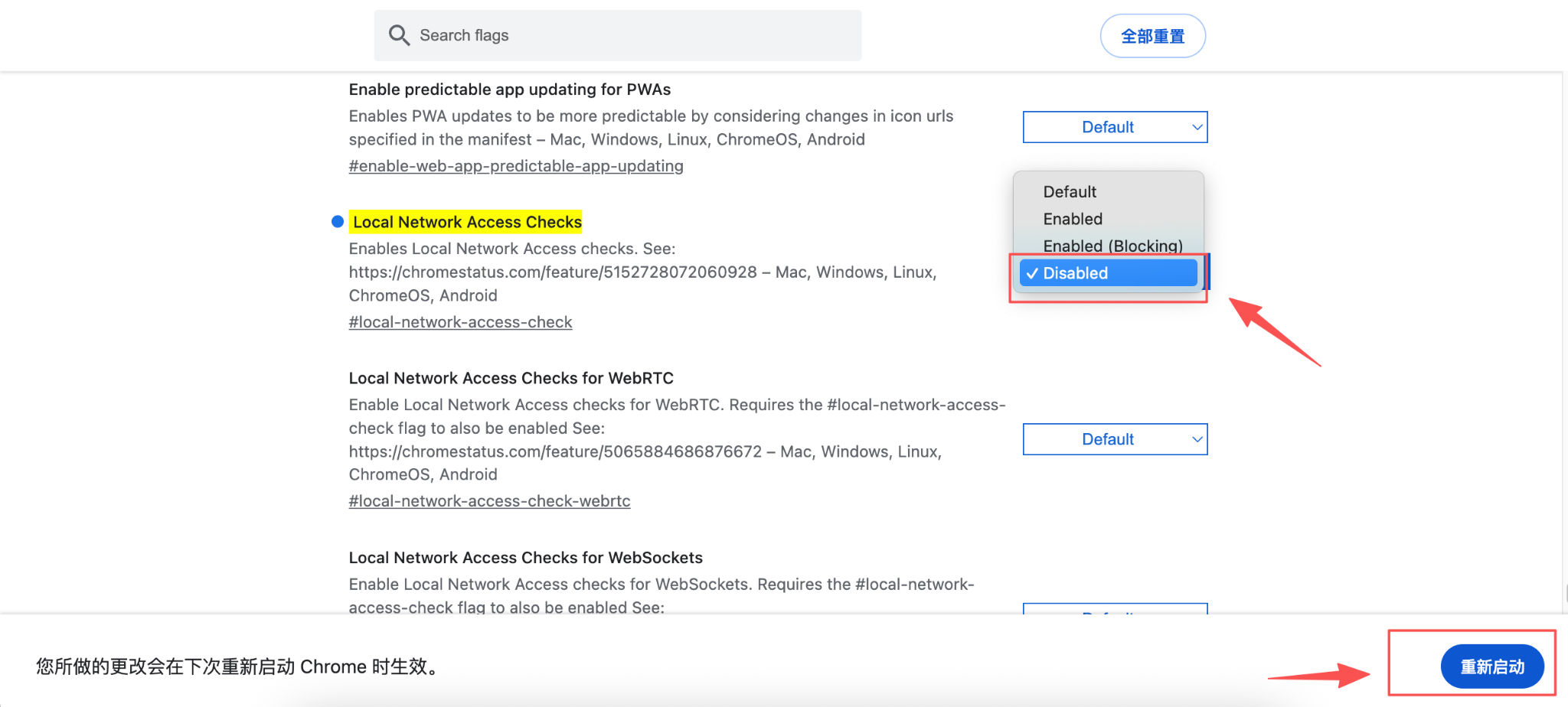
Task: Open the #local-network-access-check-webrtc anchor link
Action: pyautogui.click(x=489, y=501)
